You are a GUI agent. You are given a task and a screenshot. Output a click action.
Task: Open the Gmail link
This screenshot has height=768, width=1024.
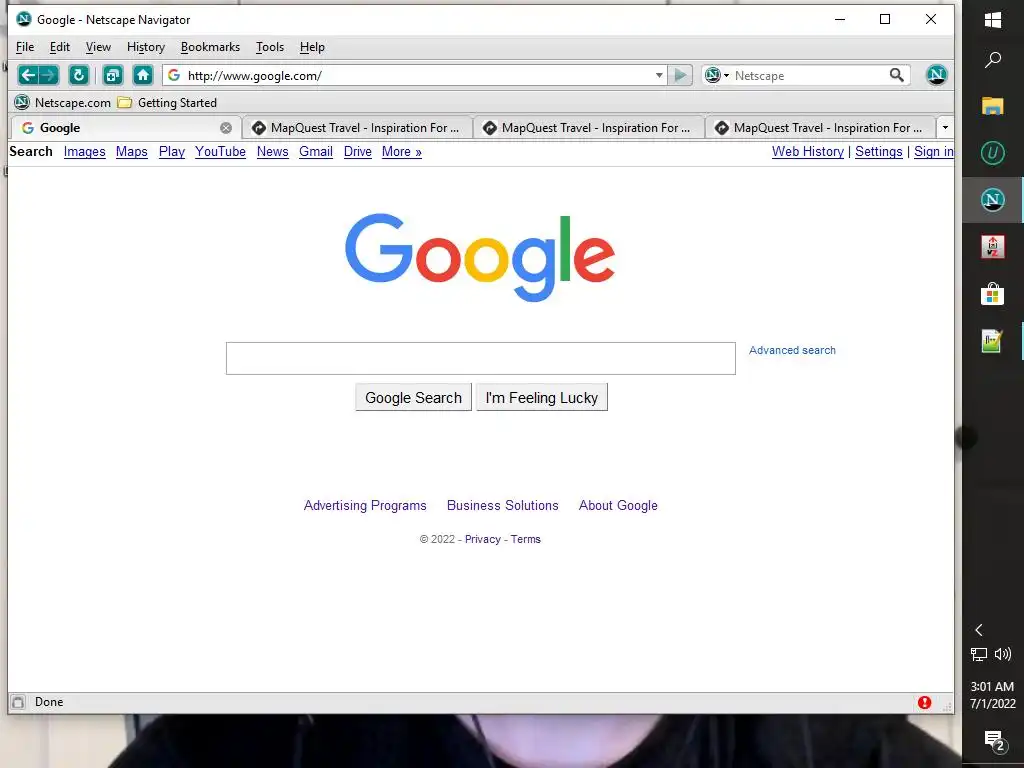point(315,152)
